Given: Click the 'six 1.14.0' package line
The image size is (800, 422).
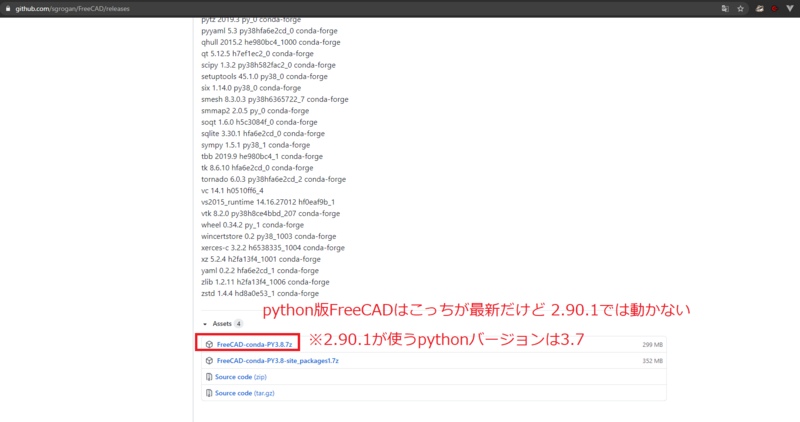Looking at the screenshot, I should tap(251, 88).
